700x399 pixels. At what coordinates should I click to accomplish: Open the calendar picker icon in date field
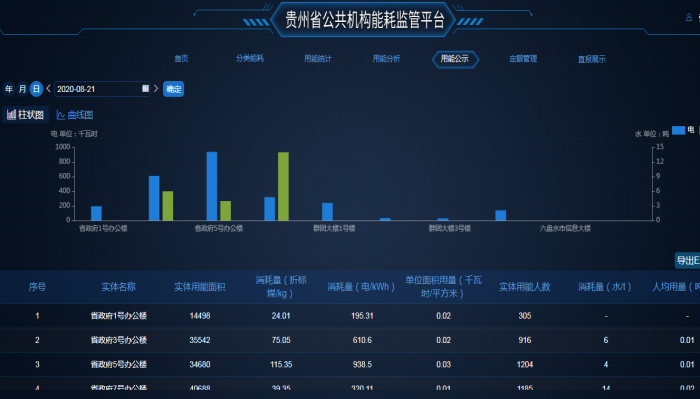click(146, 88)
